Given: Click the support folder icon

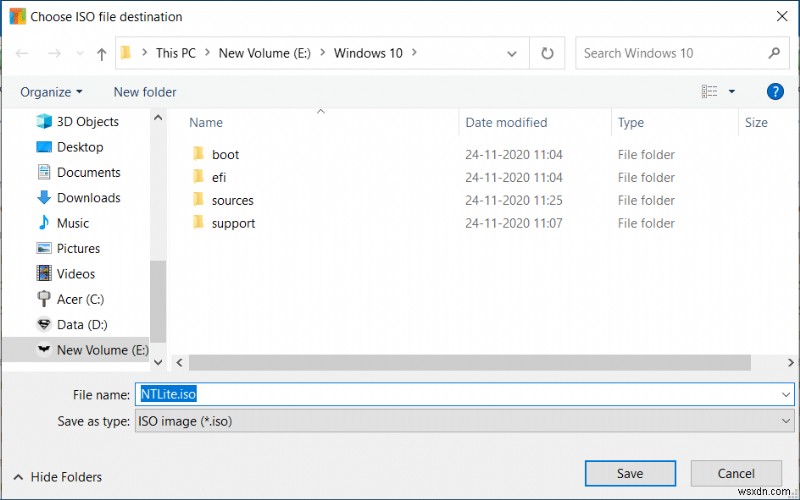Looking at the screenshot, I should (198, 222).
